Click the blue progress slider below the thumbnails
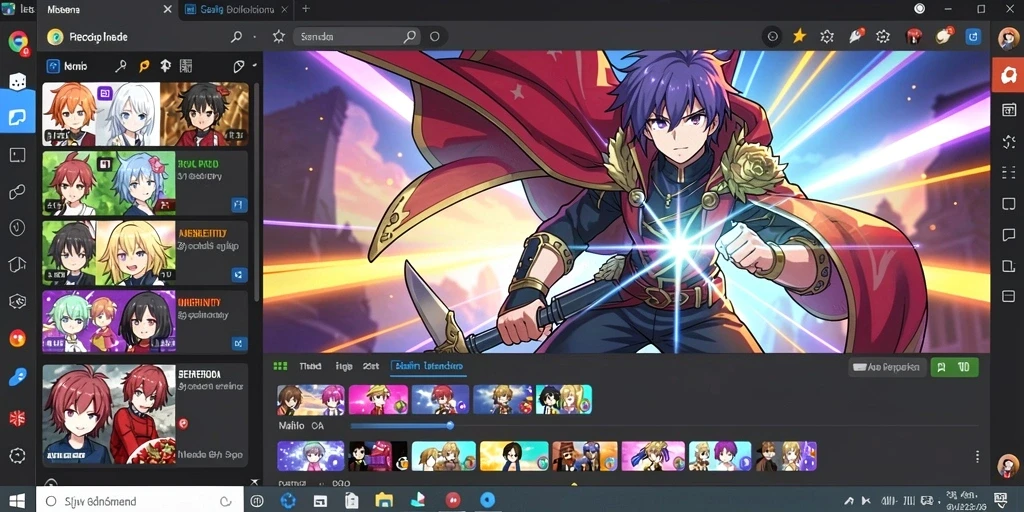Viewport: 1024px width, 512px height. (400, 426)
